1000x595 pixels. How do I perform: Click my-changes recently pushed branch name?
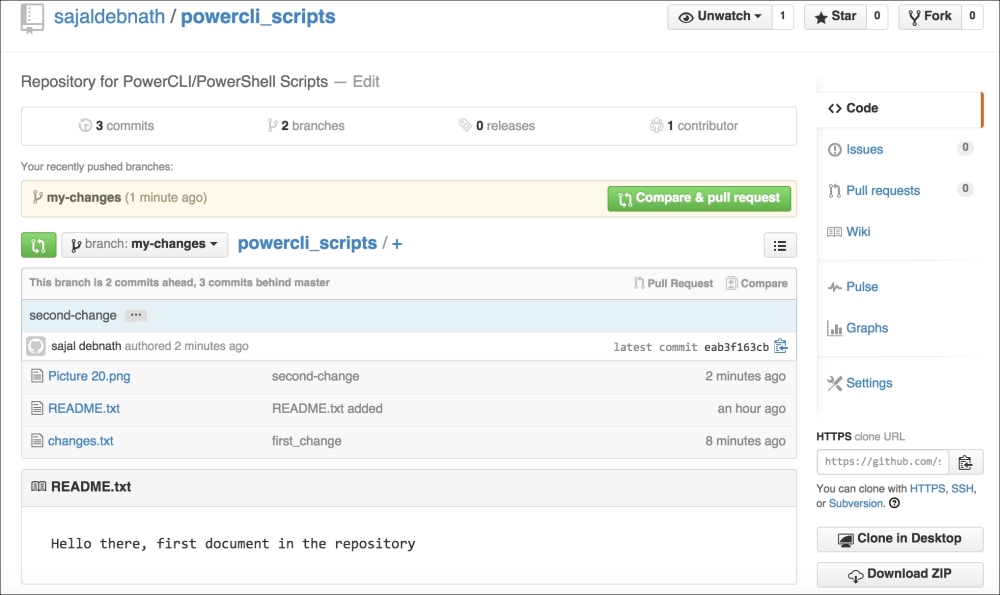tap(84, 198)
